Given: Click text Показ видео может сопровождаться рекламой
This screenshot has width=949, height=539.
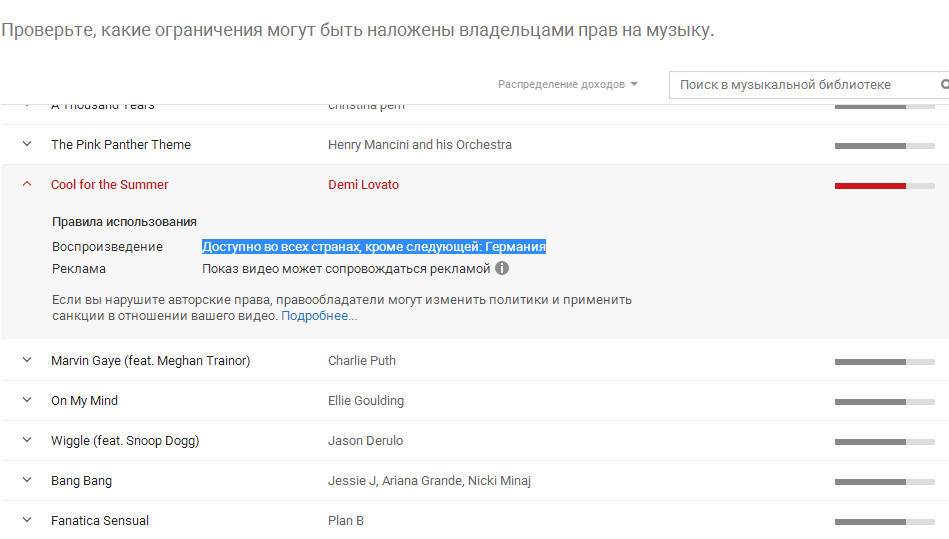Looking at the screenshot, I should click(x=346, y=269).
